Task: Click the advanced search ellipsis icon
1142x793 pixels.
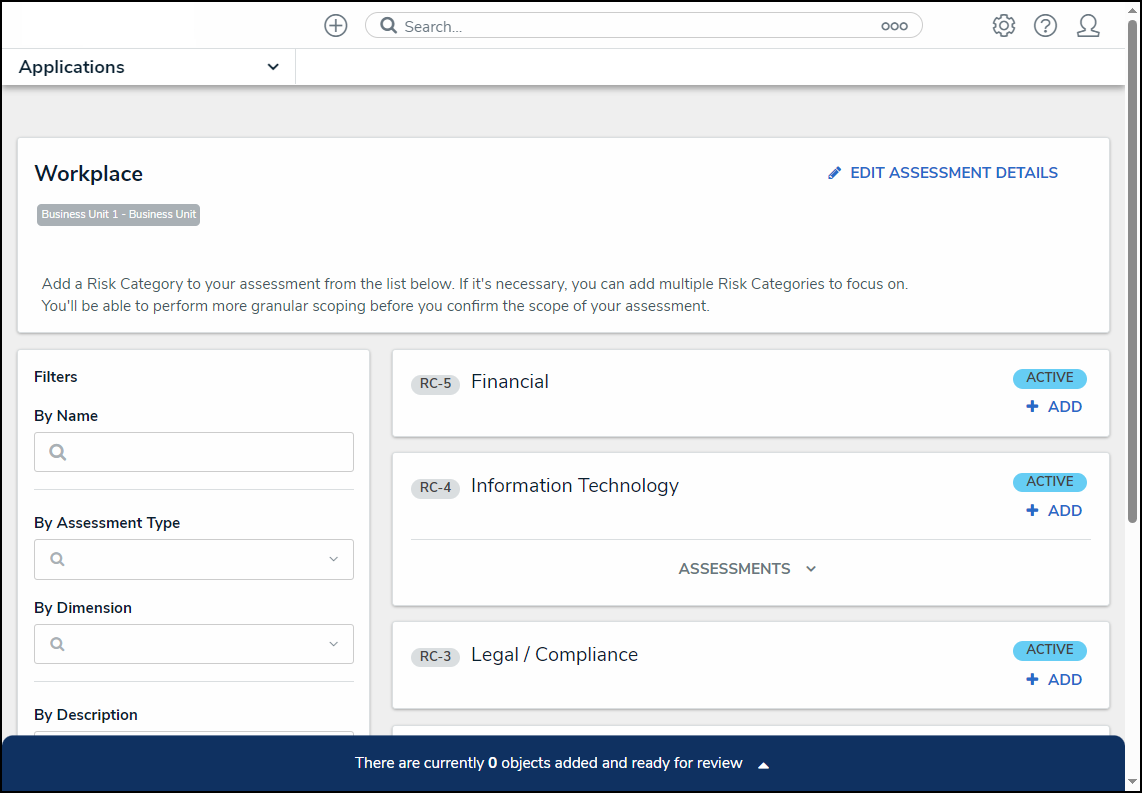Action: pyautogui.click(x=894, y=26)
